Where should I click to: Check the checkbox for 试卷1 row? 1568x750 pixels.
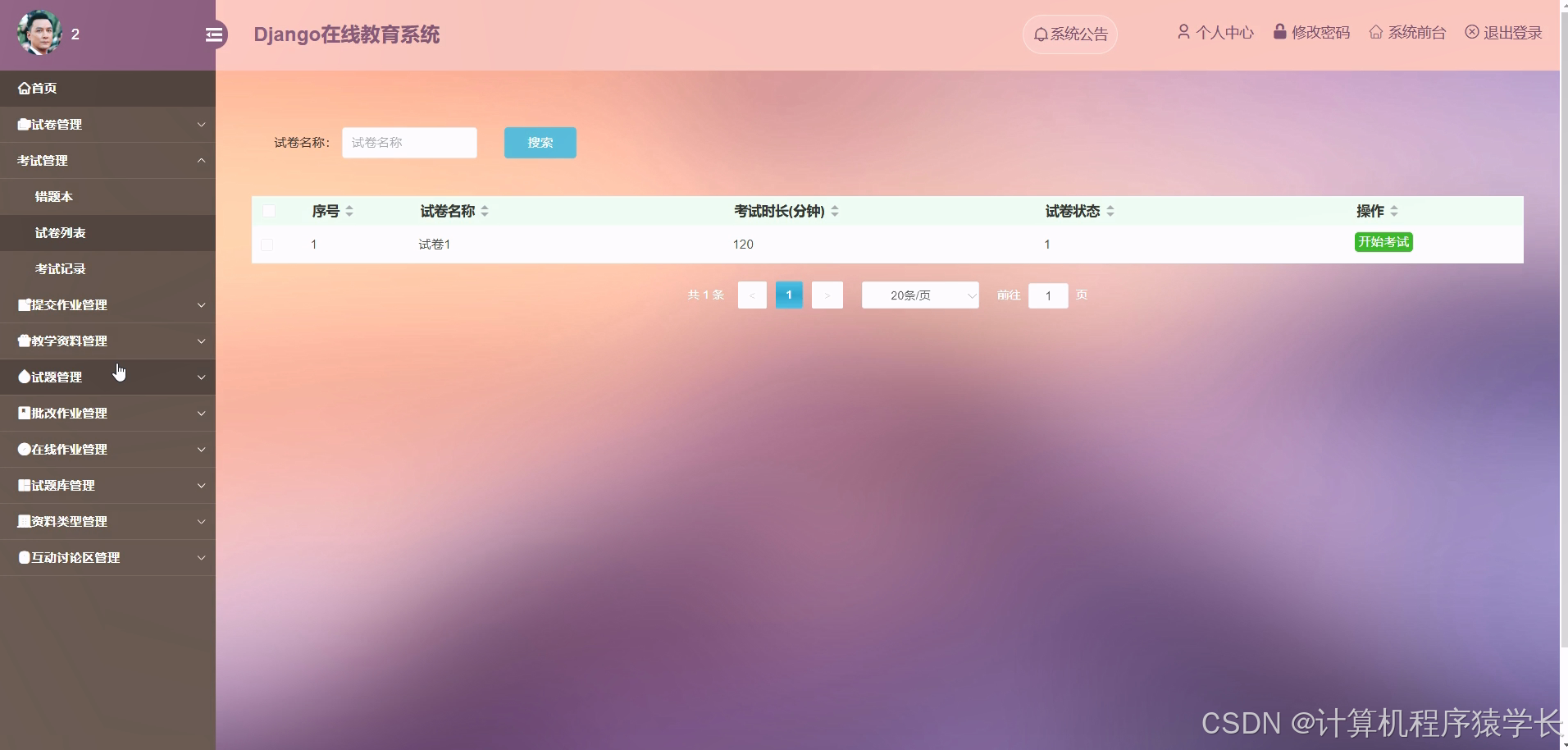click(x=267, y=244)
